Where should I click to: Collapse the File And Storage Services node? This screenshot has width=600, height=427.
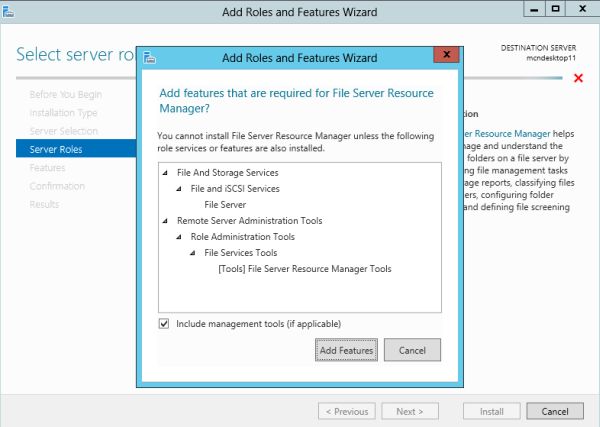coord(165,173)
